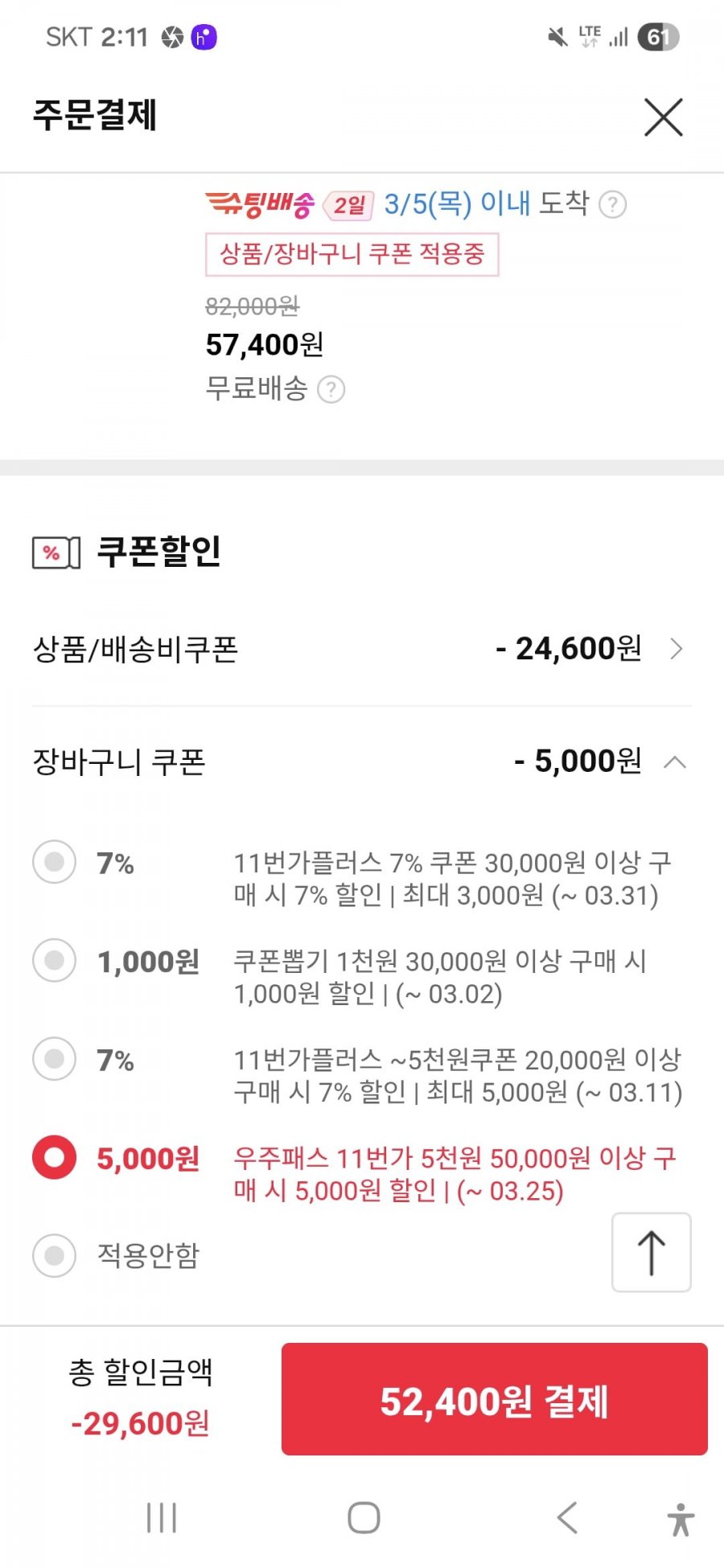Open the accessibility shortcut icon
This screenshot has height=1568, width=724.
point(680,1519)
